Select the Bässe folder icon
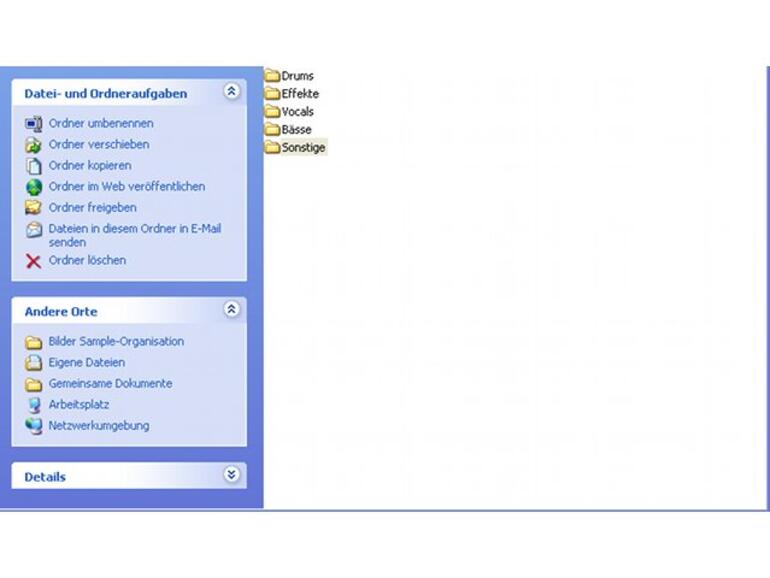Image resolution: width=770 pixels, height=578 pixels. (x=272, y=129)
